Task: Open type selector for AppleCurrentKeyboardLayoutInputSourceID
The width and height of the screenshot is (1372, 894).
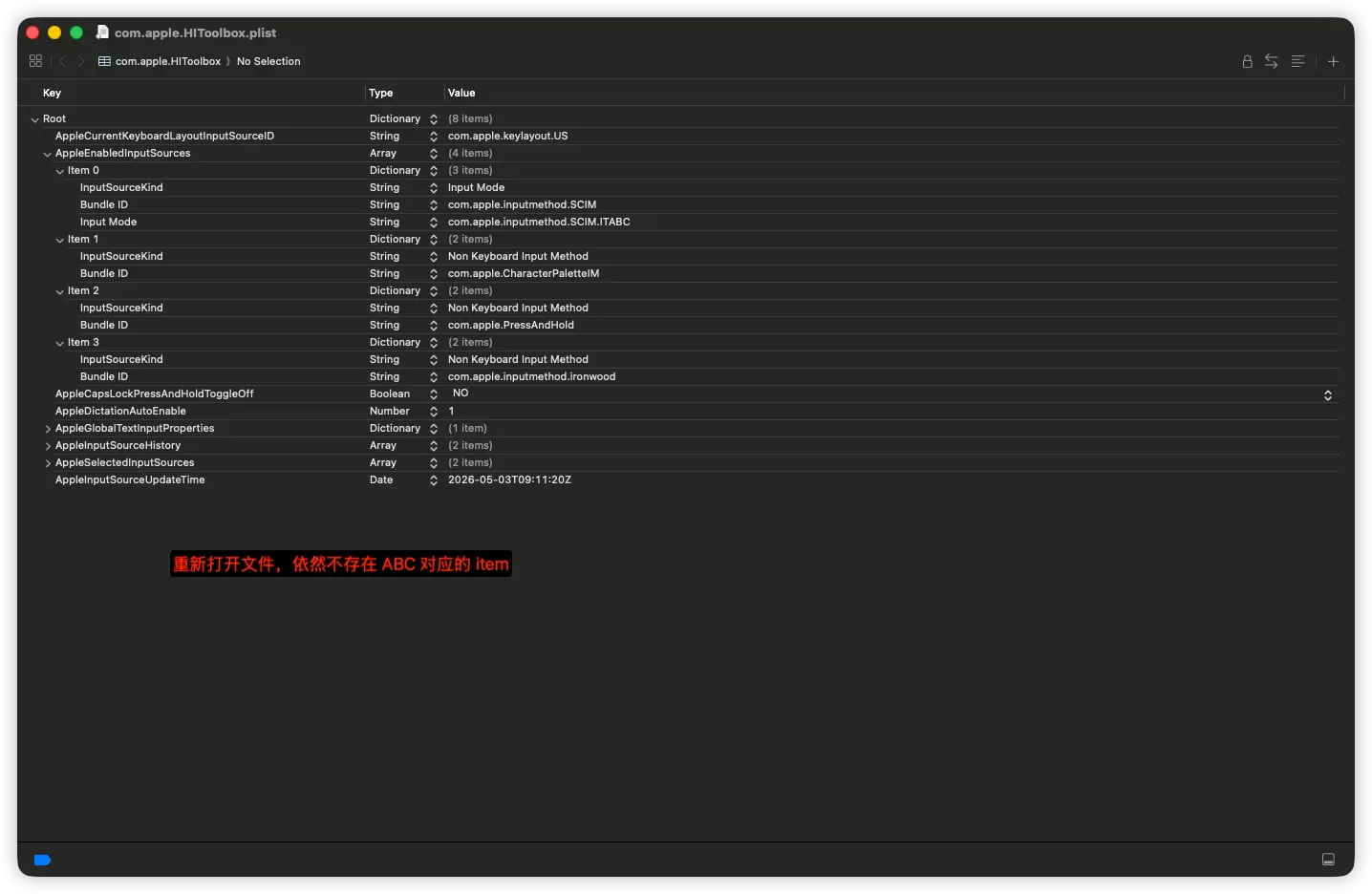Action: click(x=434, y=137)
